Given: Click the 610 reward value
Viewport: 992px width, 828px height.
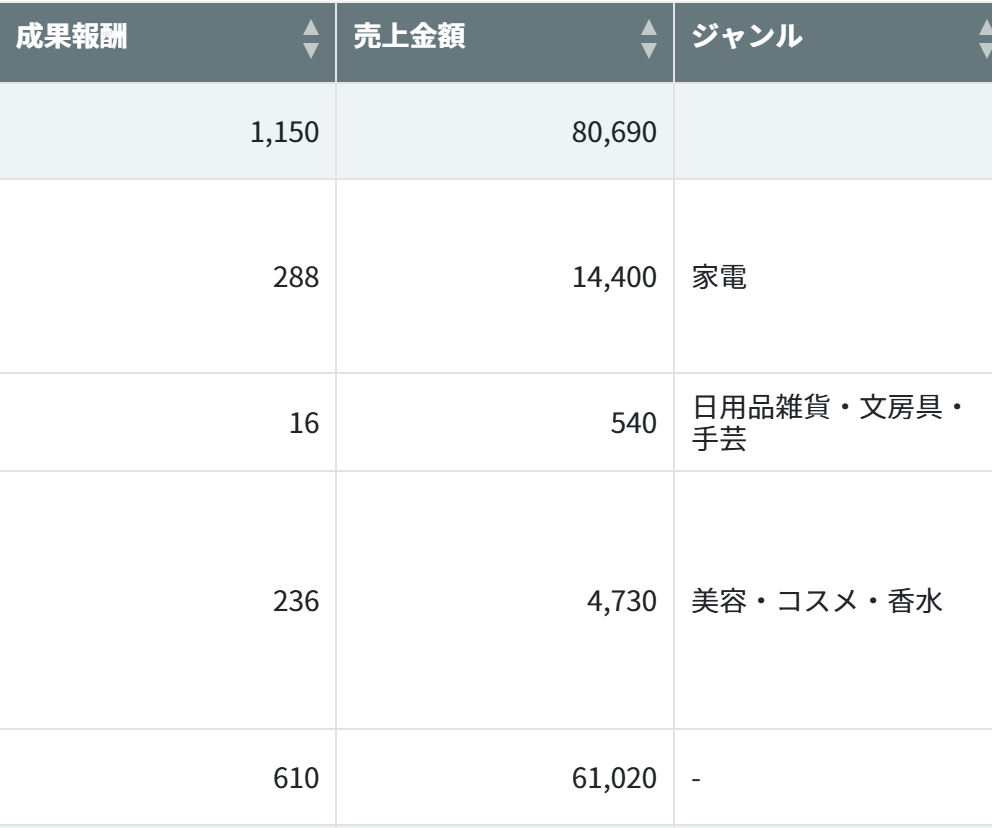Looking at the screenshot, I should 296,776.
